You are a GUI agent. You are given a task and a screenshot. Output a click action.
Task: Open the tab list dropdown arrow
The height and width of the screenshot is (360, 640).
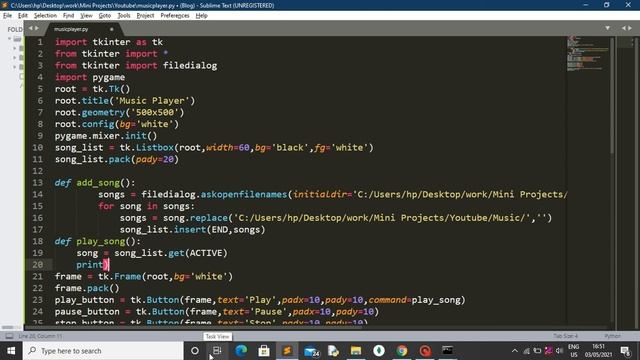point(607,28)
